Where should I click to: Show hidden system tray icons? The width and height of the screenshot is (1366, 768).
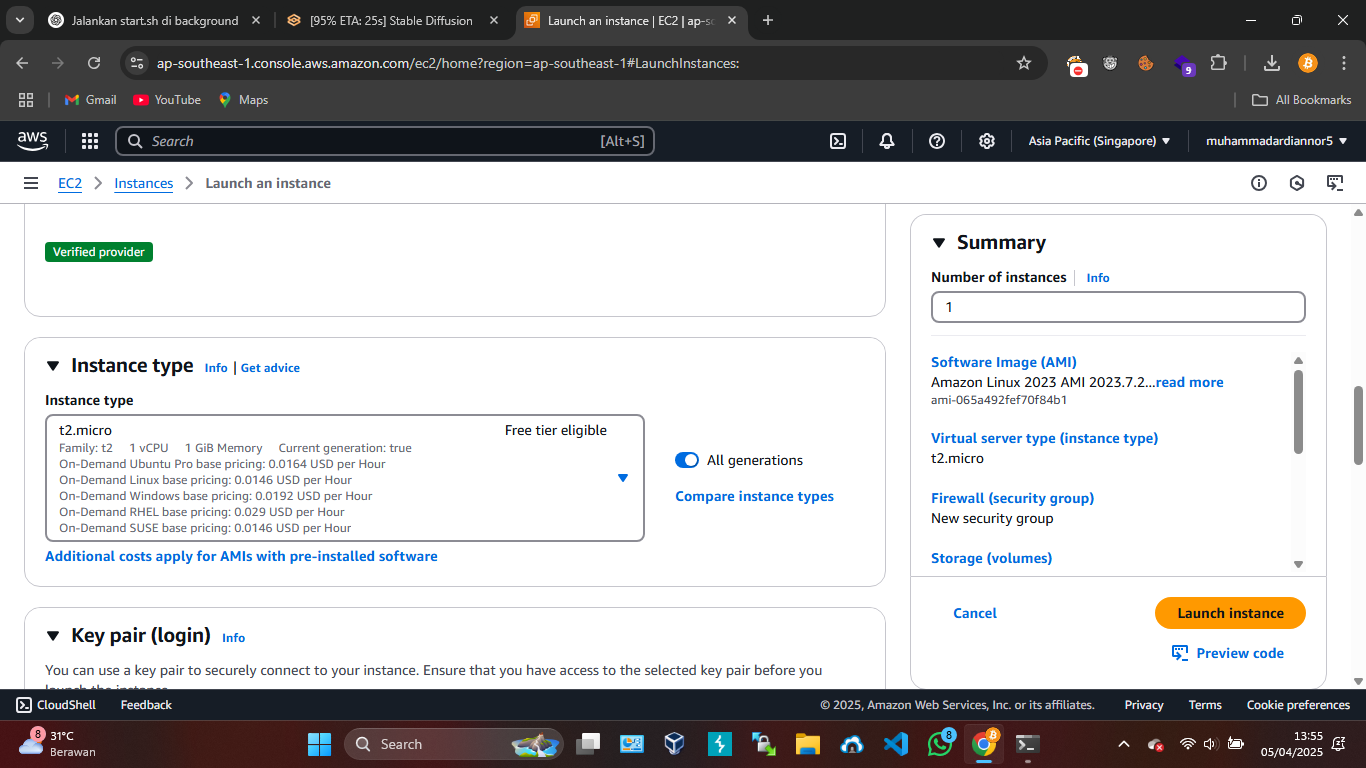tap(1123, 744)
